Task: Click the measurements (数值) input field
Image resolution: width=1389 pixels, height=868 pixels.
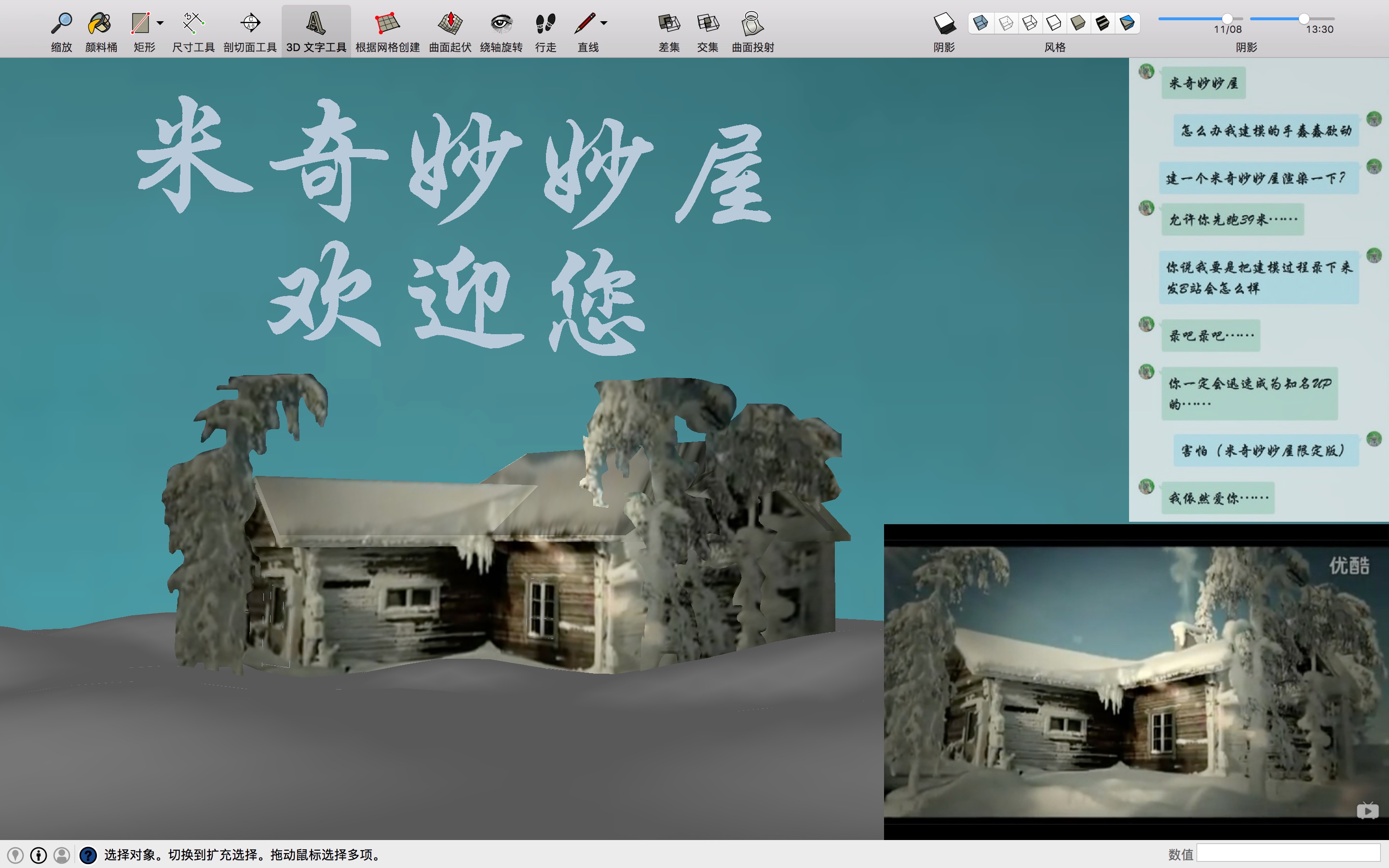Action: click(1288, 854)
